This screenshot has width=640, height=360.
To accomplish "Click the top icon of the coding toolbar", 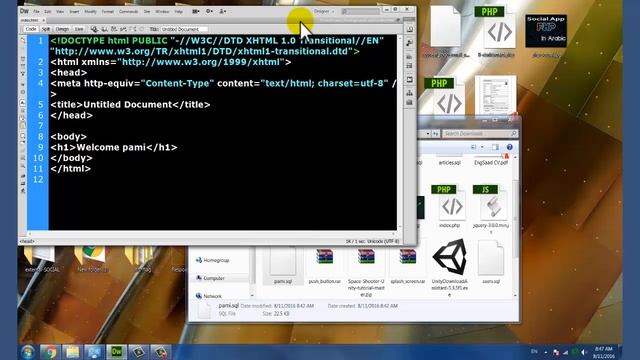I will [x=23, y=41].
